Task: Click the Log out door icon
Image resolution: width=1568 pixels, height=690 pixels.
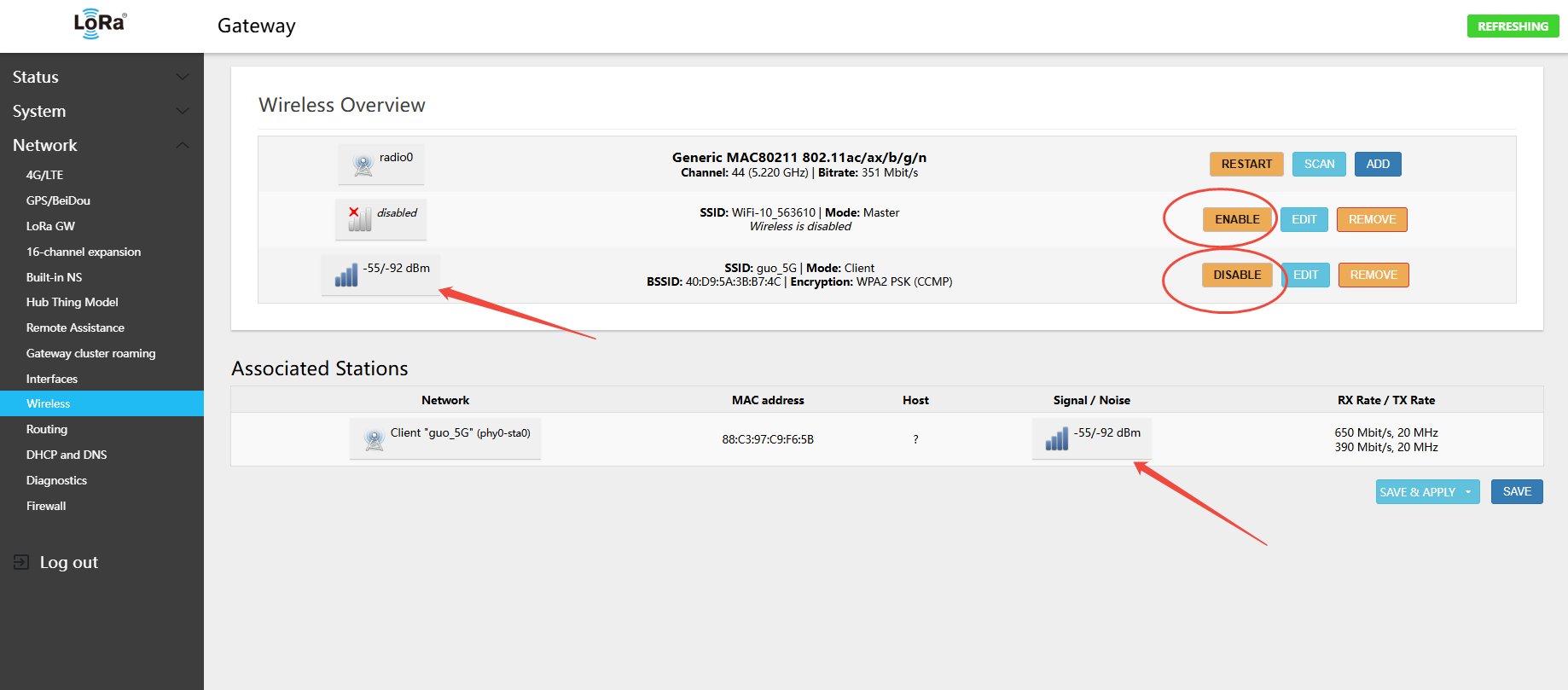Action: coord(21,562)
